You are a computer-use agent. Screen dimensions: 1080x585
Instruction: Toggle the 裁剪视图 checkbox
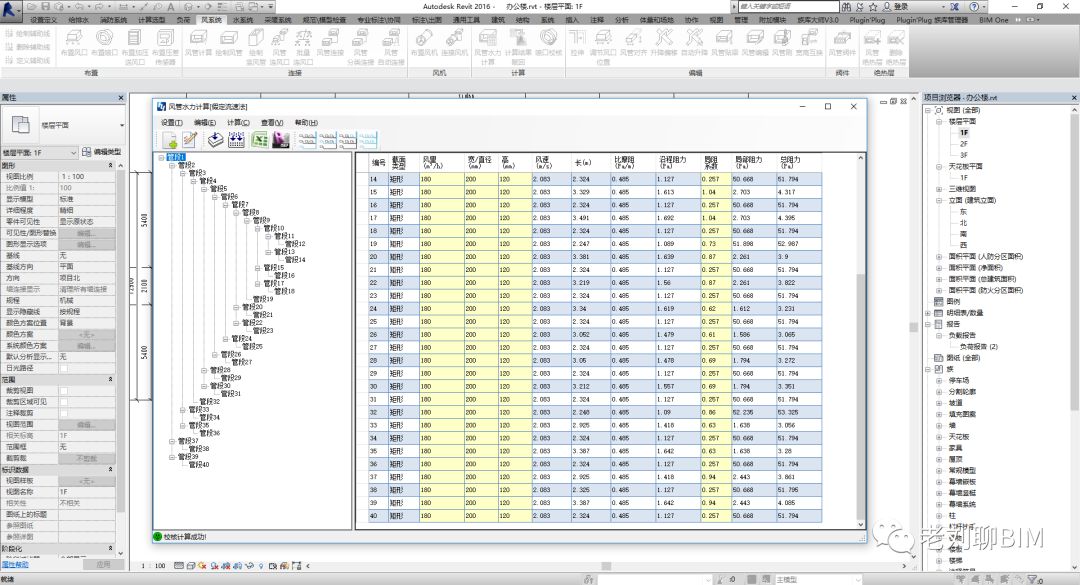pos(63,391)
